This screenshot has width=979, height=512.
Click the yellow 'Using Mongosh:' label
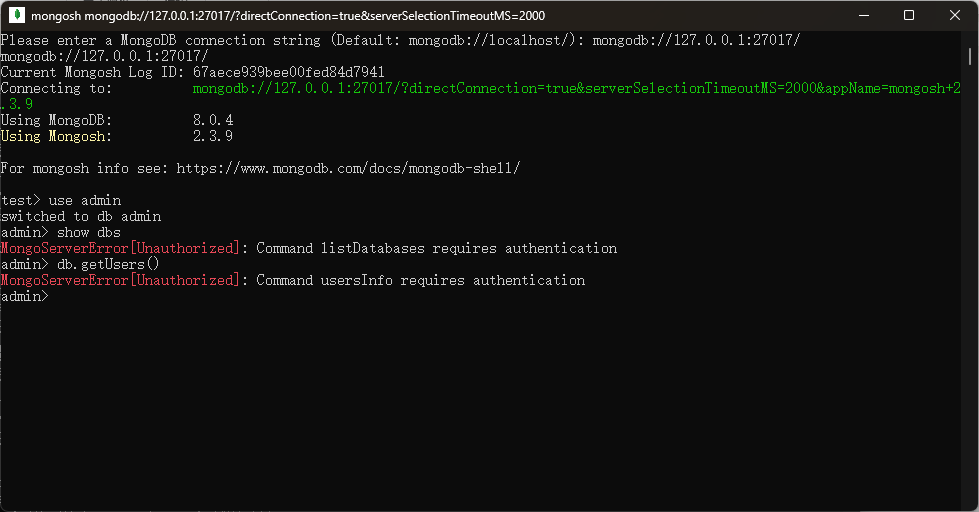coord(56,136)
